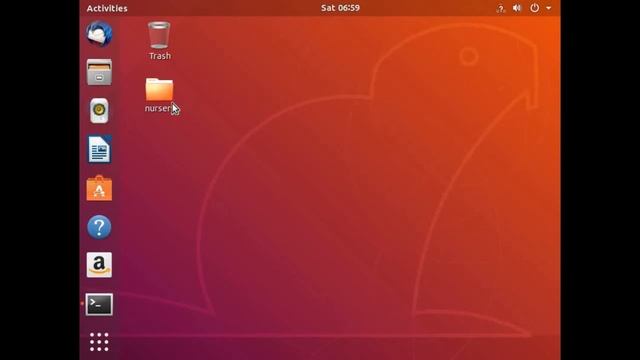Viewport: 640px width, 360px height.
Task: Open the Help question mark icon
Action: (x=99, y=227)
